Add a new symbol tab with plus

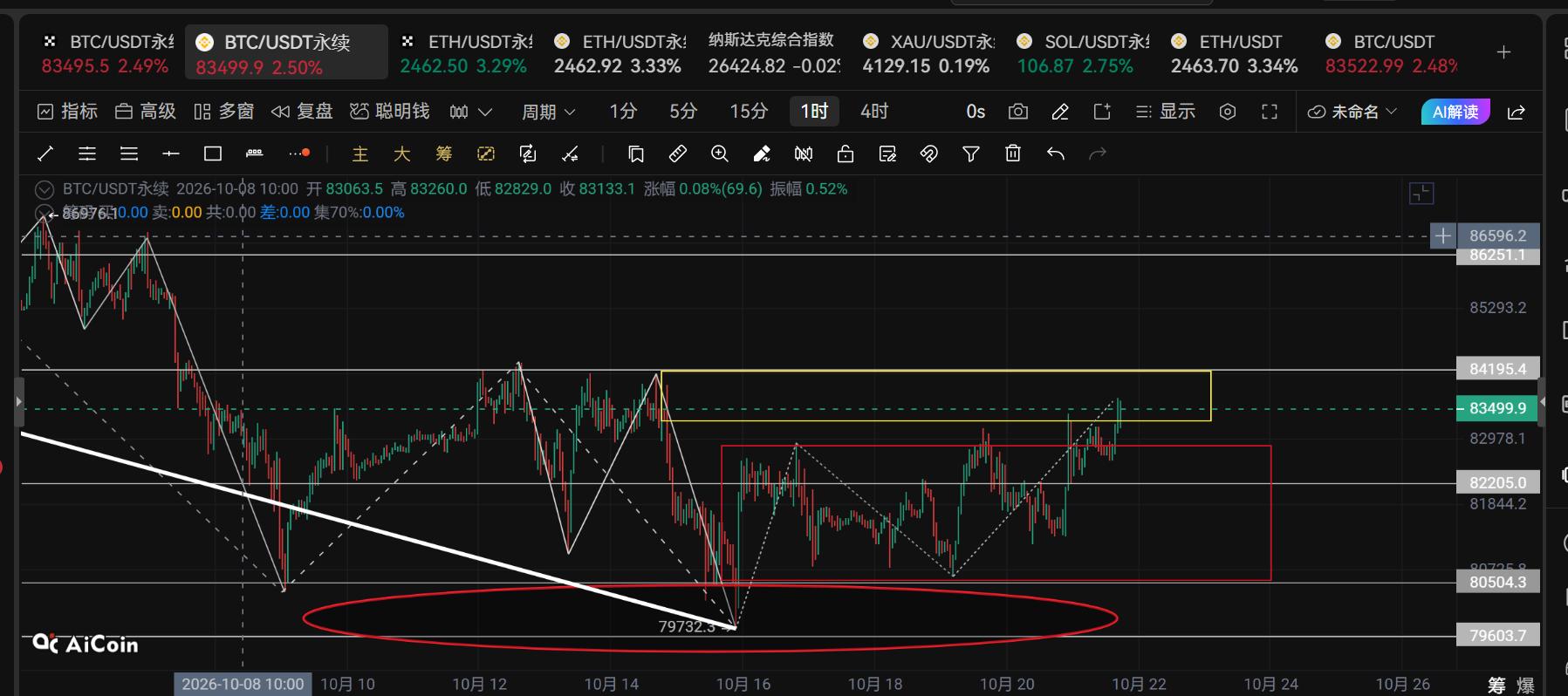pos(1503,52)
